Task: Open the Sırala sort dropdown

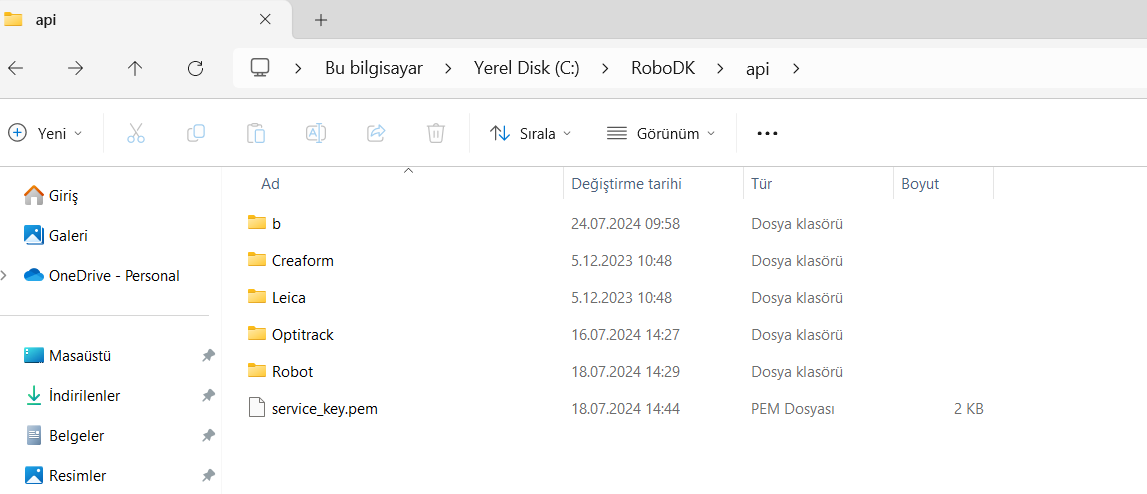Action: [531, 133]
